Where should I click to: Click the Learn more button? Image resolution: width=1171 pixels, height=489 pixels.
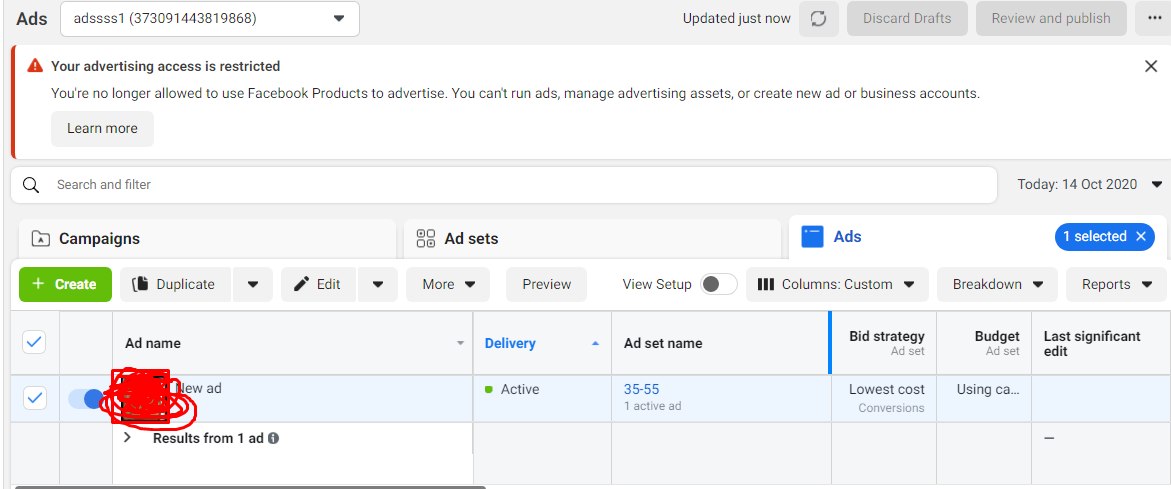point(102,128)
